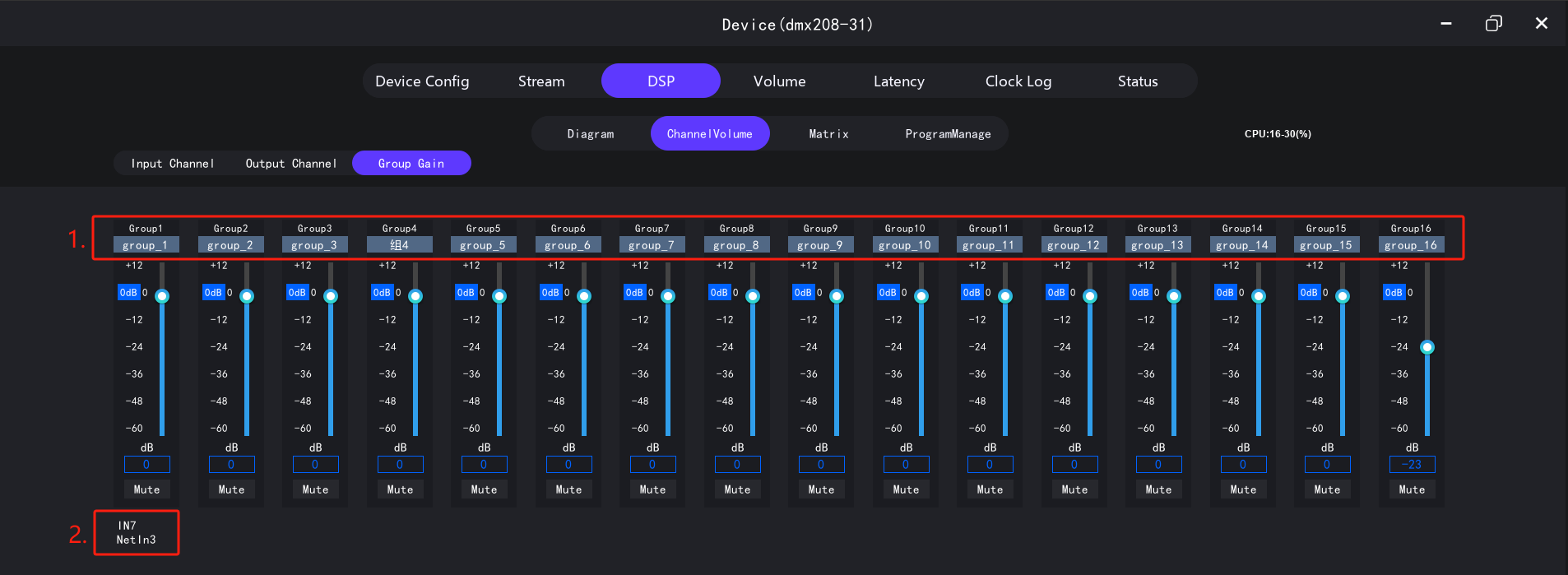Viewport: 1568px width, 575px height.
Task: Open the Clock Log tab
Action: coord(1018,81)
